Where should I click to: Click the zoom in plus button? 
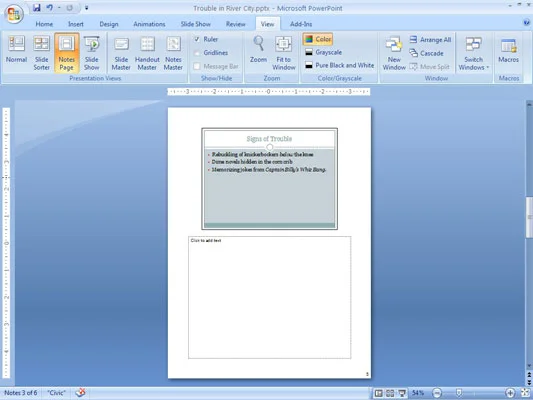[510, 393]
